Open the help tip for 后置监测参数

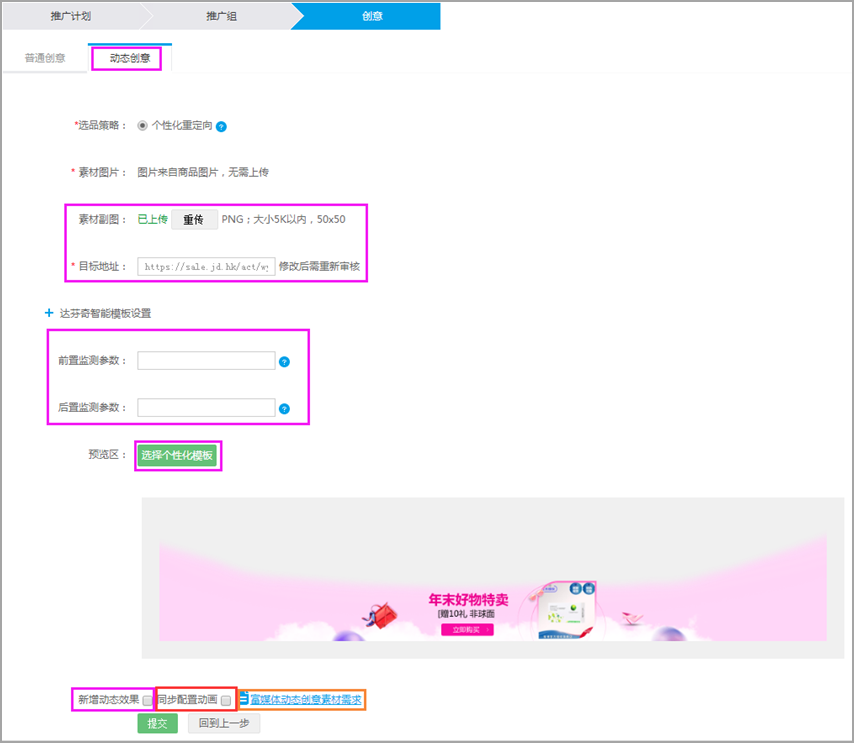pyautogui.click(x=285, y=407)
